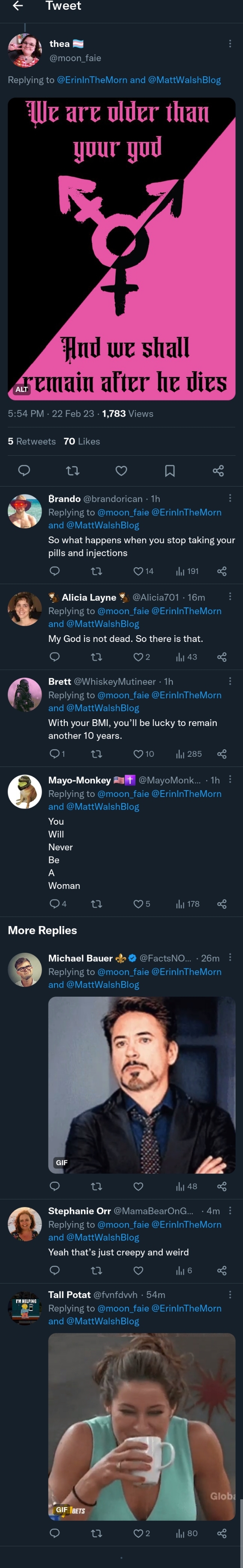Retweet Brett's reply
Image resolution: width=243 pixels, height=1568 pixels.
96,754
